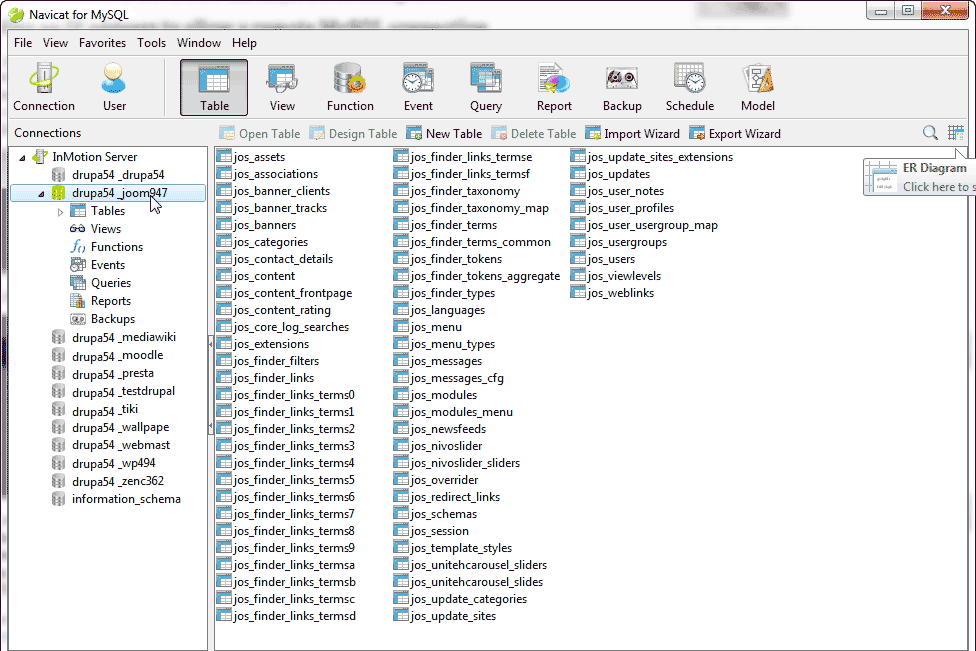Open the Connection toolbar icon
Image resolution: width=976 pixels, height=651 pixels.
tap(44, 87)
